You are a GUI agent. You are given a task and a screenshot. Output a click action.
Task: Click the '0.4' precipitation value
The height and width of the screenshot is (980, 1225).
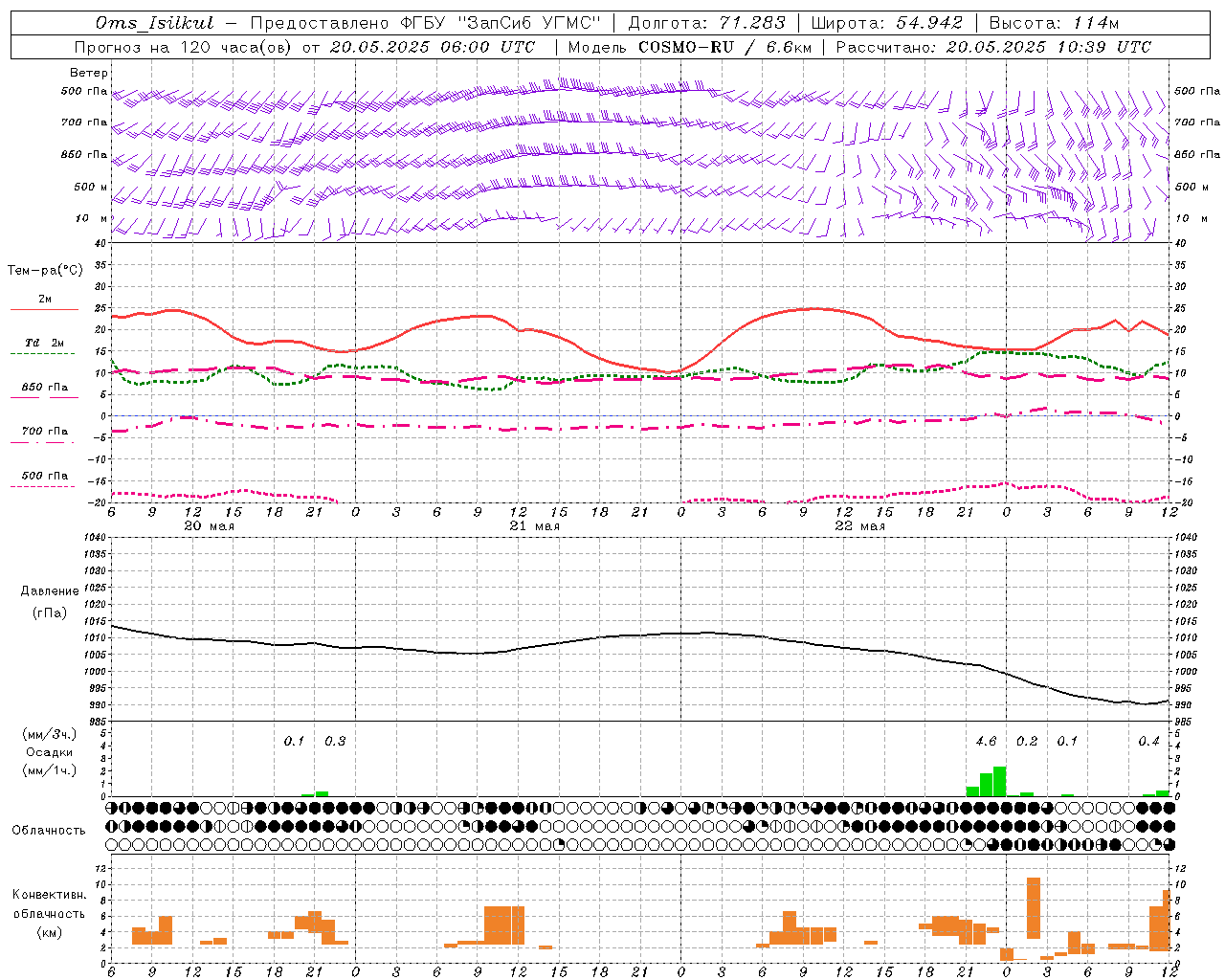[x=1148, y=741]
